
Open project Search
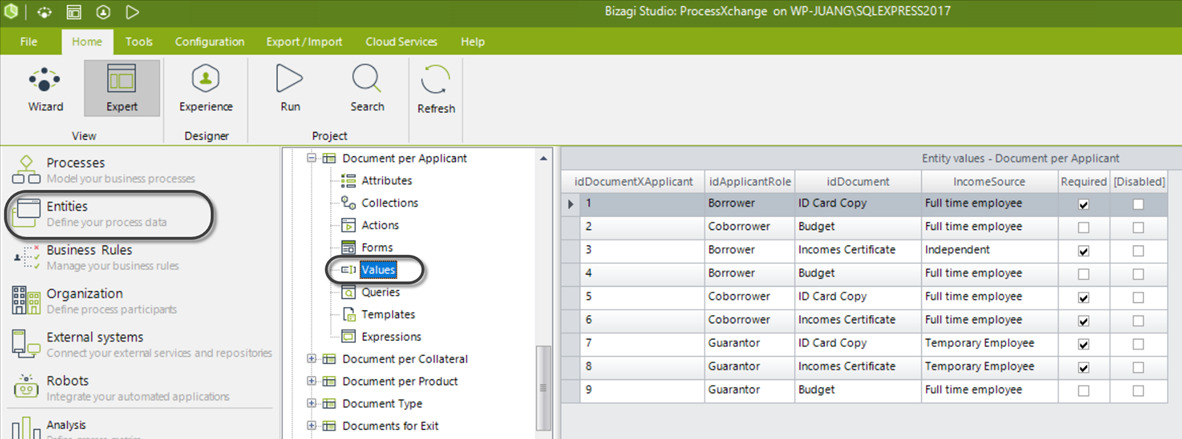point(367,88)
